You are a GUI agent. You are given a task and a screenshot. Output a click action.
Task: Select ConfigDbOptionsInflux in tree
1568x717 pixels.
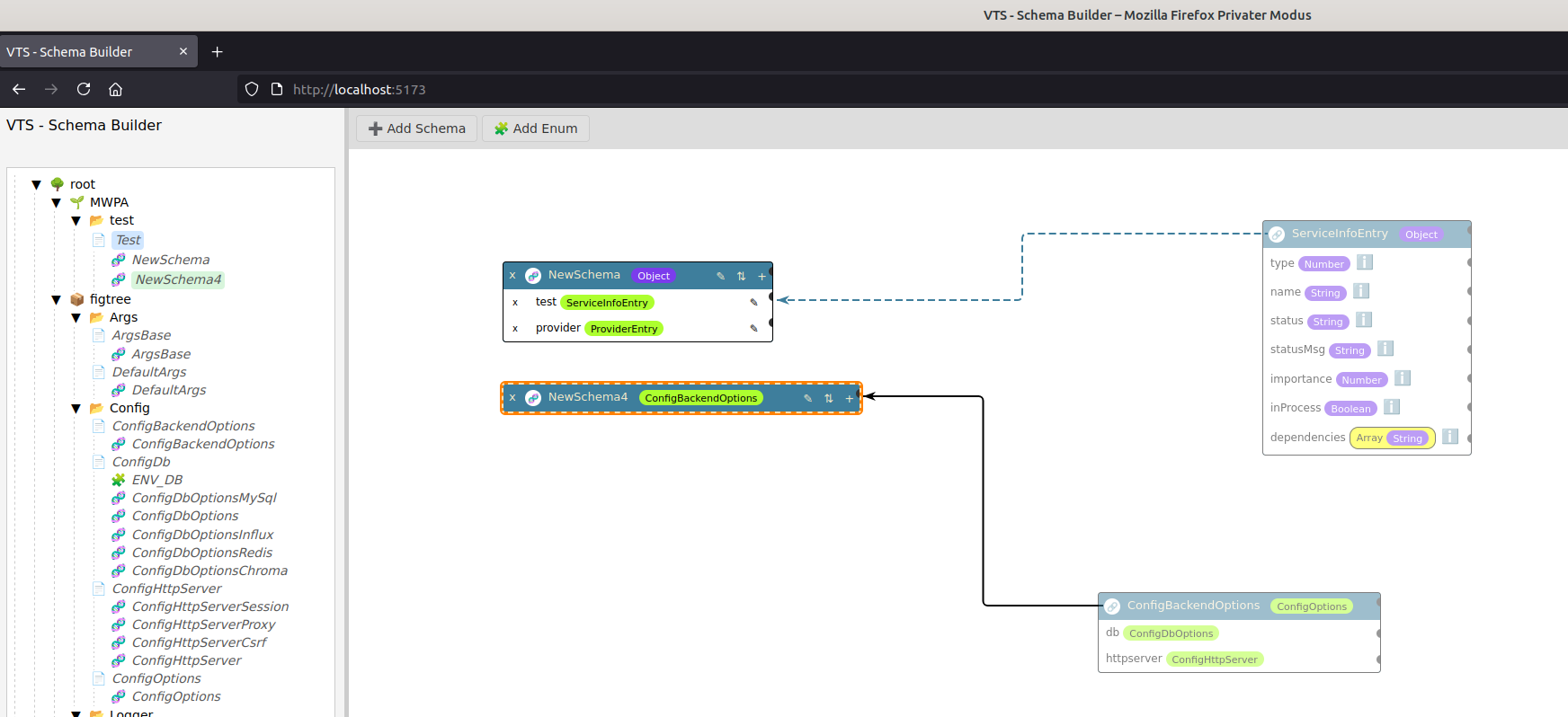click(202, 535)
